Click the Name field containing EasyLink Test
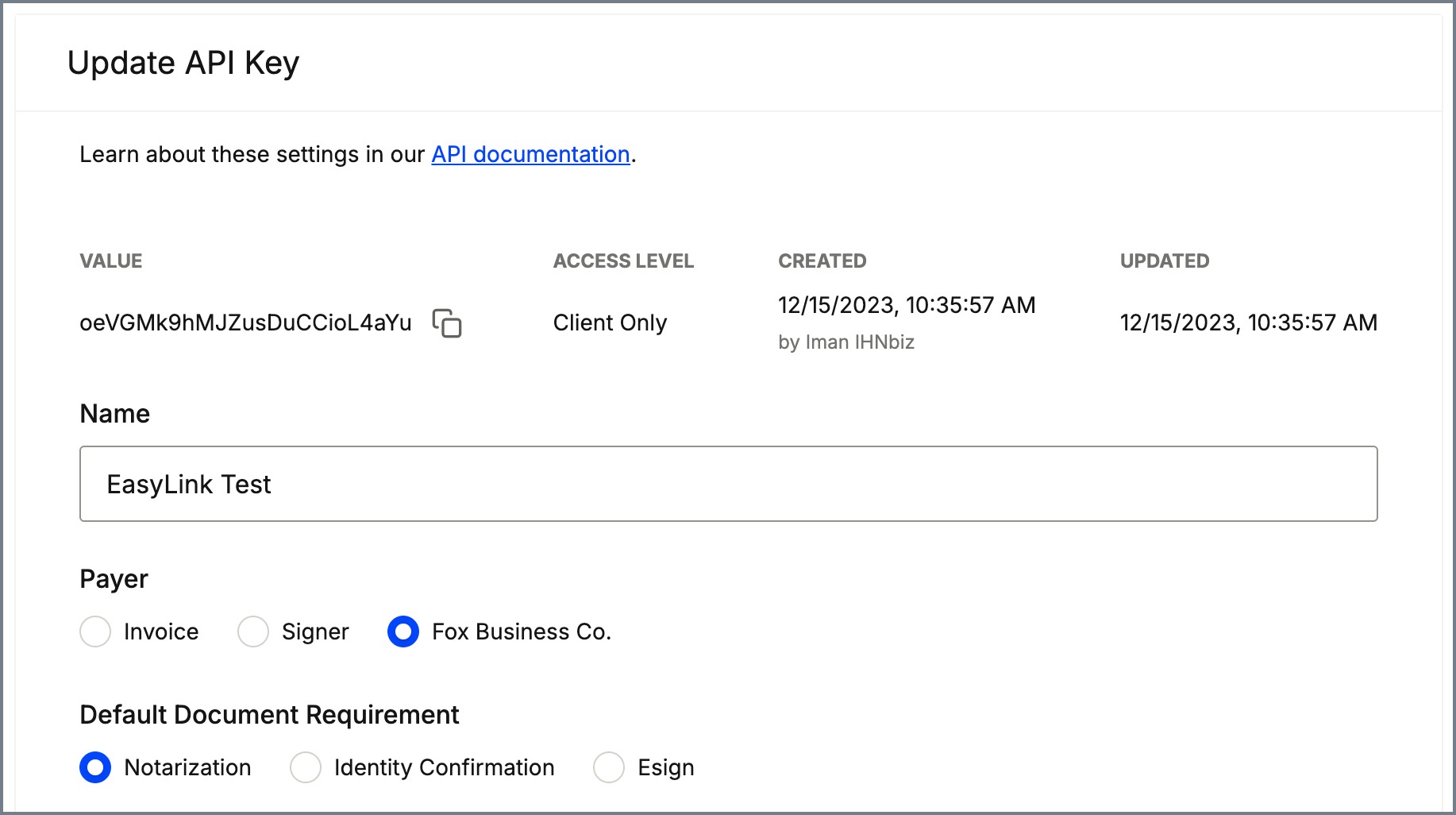The width and height of the screenshot is (1456, 815). point(728,484)
